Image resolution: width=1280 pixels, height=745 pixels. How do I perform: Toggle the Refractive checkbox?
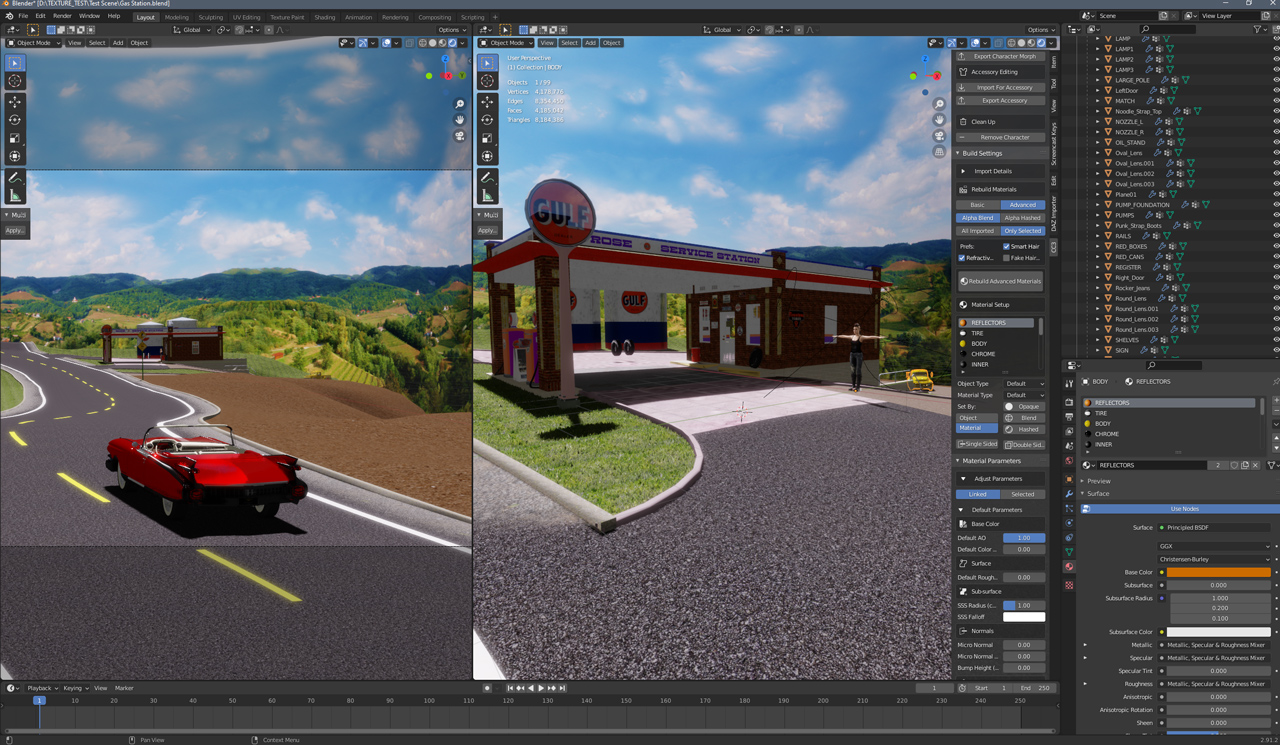click(962, 258)
